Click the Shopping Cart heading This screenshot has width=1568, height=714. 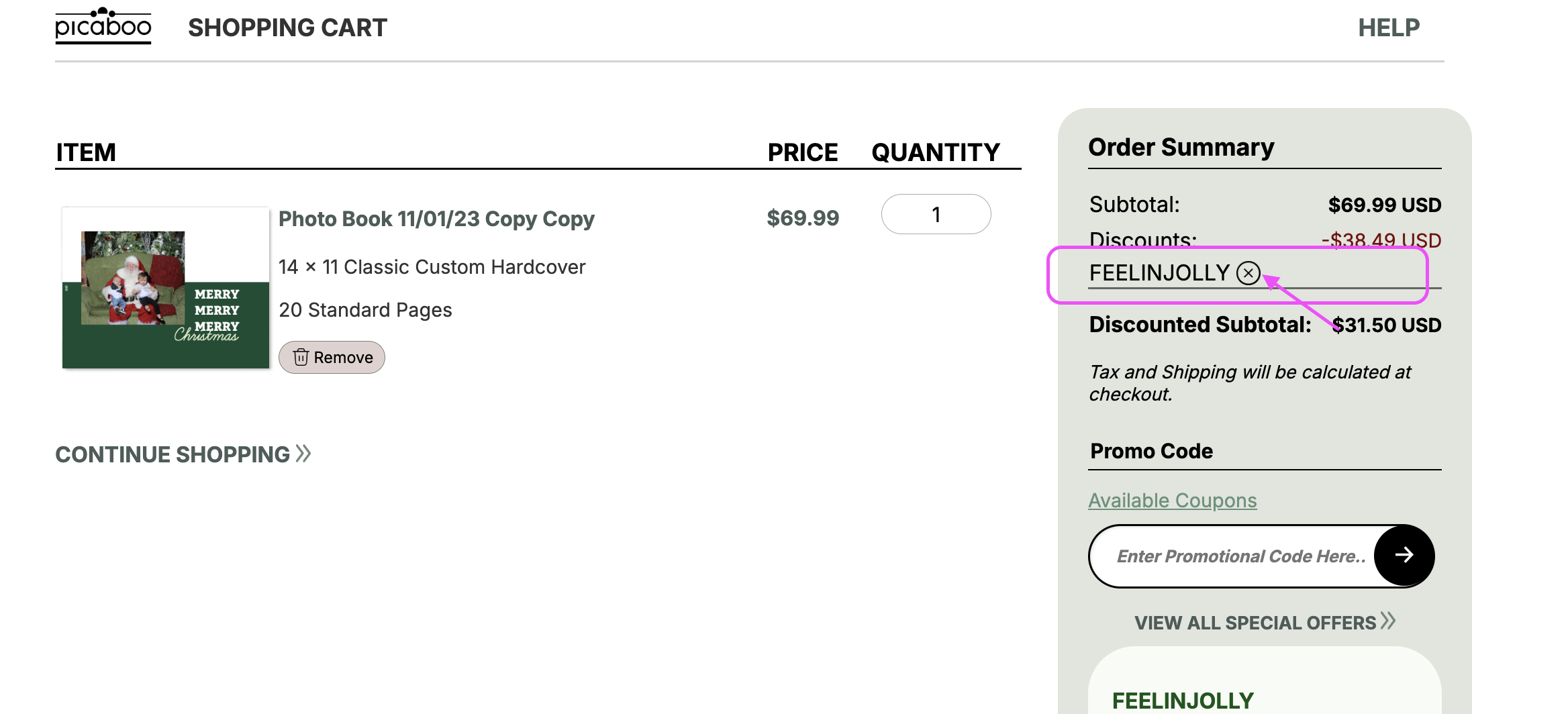click(287, 28)
